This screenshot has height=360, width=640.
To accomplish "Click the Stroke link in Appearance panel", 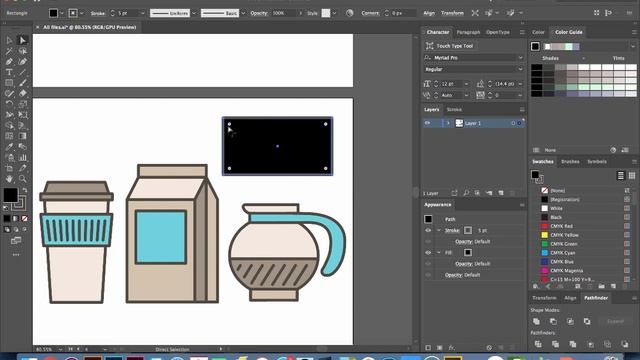I will click(x=452, y=230).
